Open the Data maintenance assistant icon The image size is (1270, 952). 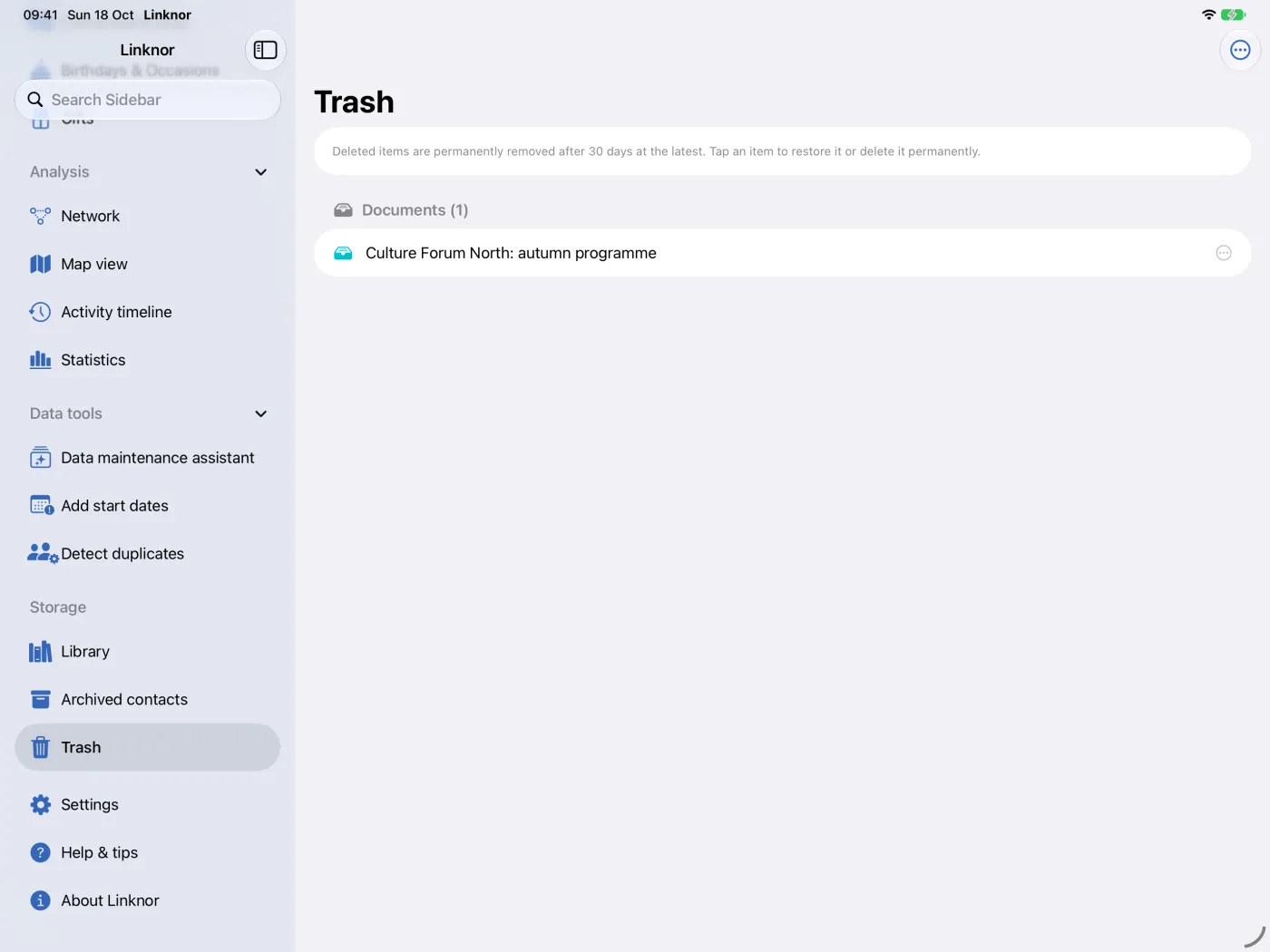click(x=40, y=458)
